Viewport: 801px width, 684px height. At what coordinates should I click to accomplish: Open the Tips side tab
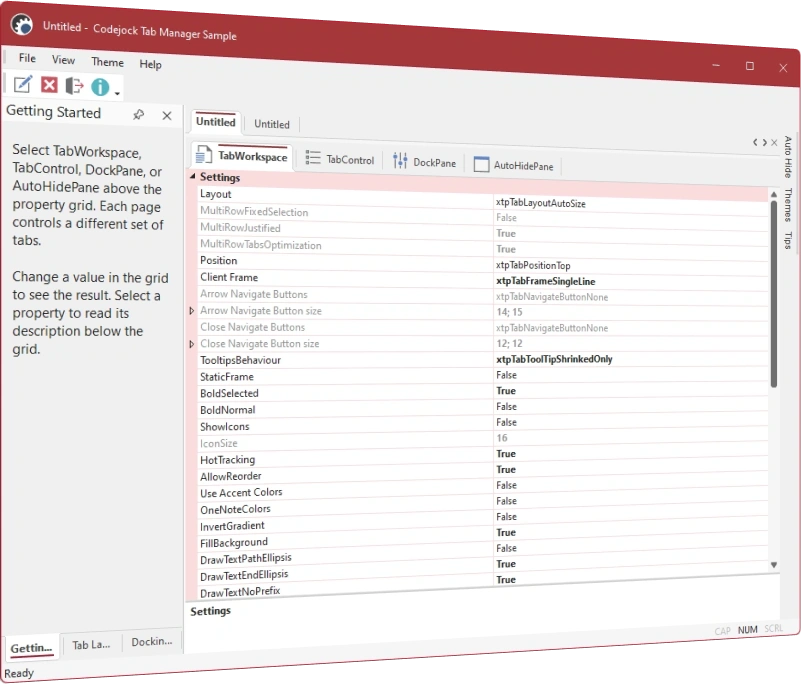[x=788, y=240]
